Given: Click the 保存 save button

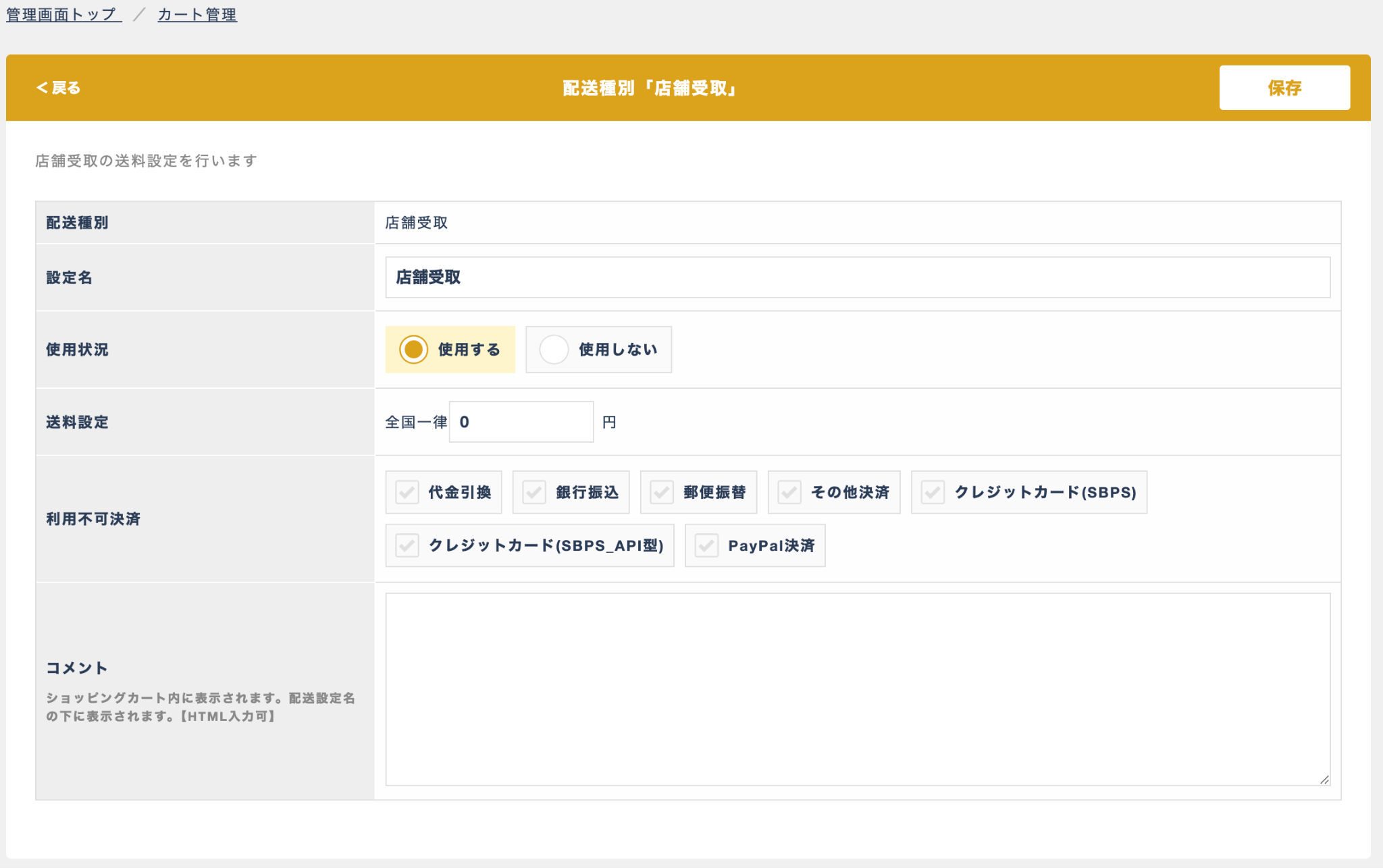Looking at the screenshot, I should pyautogui.click(x=1284, y=88).
